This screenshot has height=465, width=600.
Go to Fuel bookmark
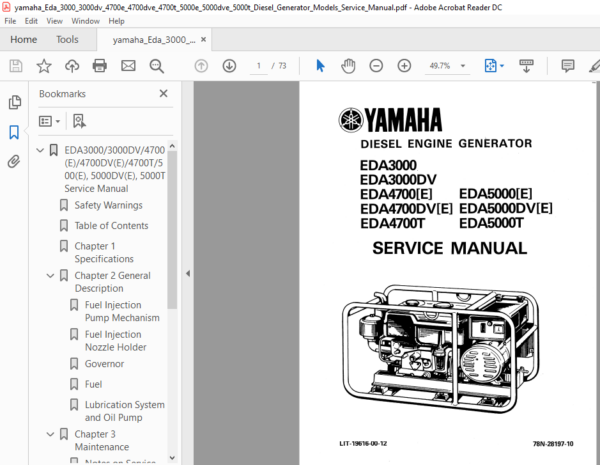click(93, 384)
